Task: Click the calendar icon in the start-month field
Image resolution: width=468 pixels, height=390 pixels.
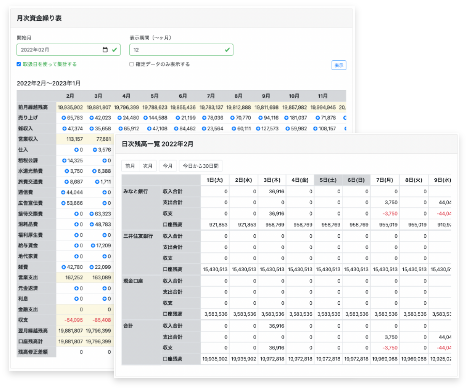Action: coord(105,50)
